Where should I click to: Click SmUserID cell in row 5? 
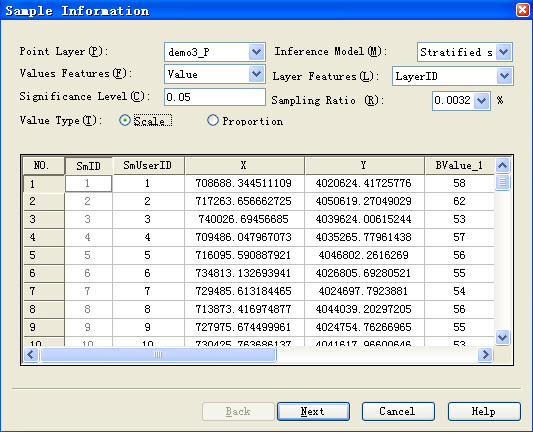pos(148,256)
